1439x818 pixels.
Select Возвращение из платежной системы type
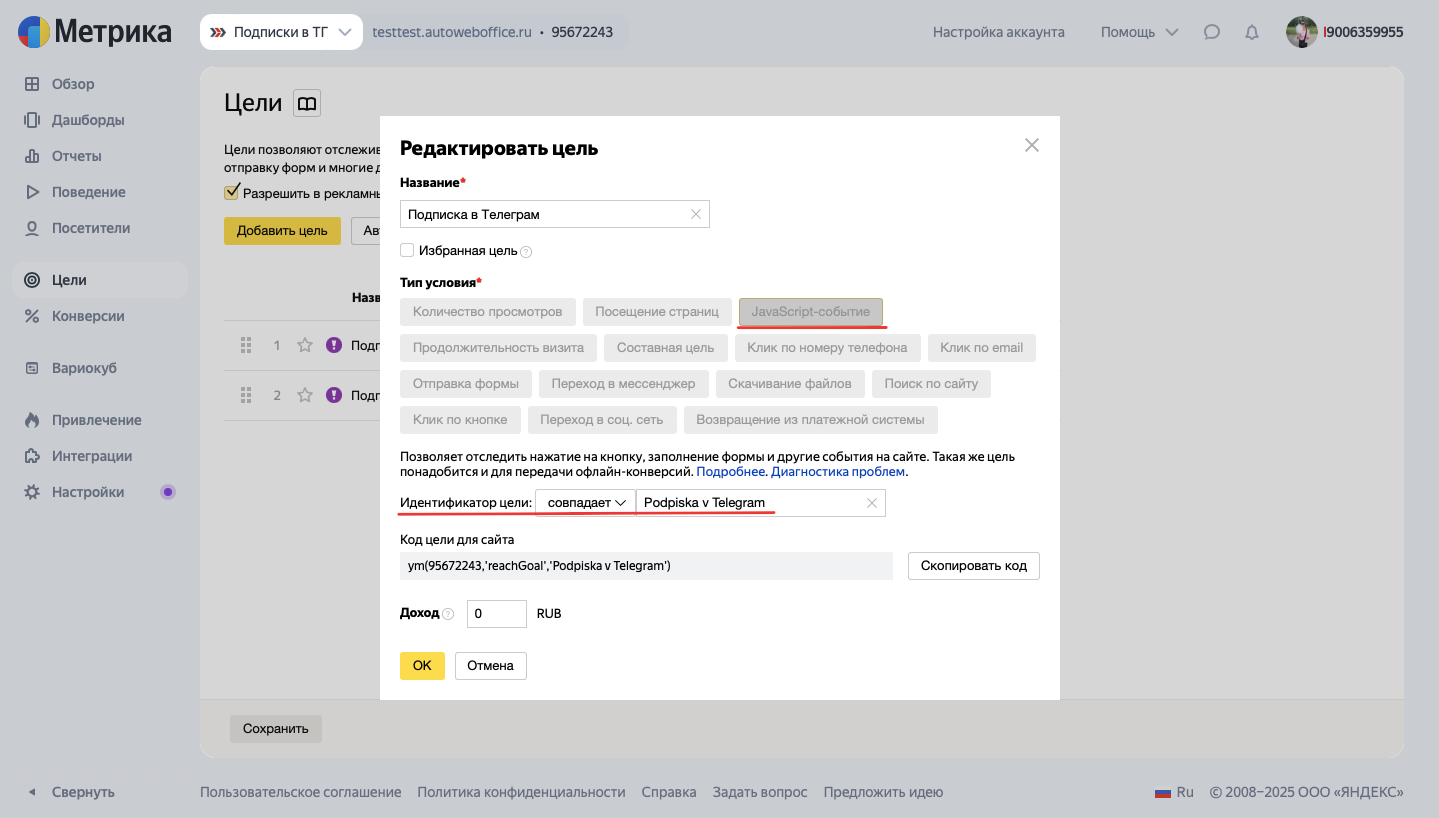tap(811, 420)
